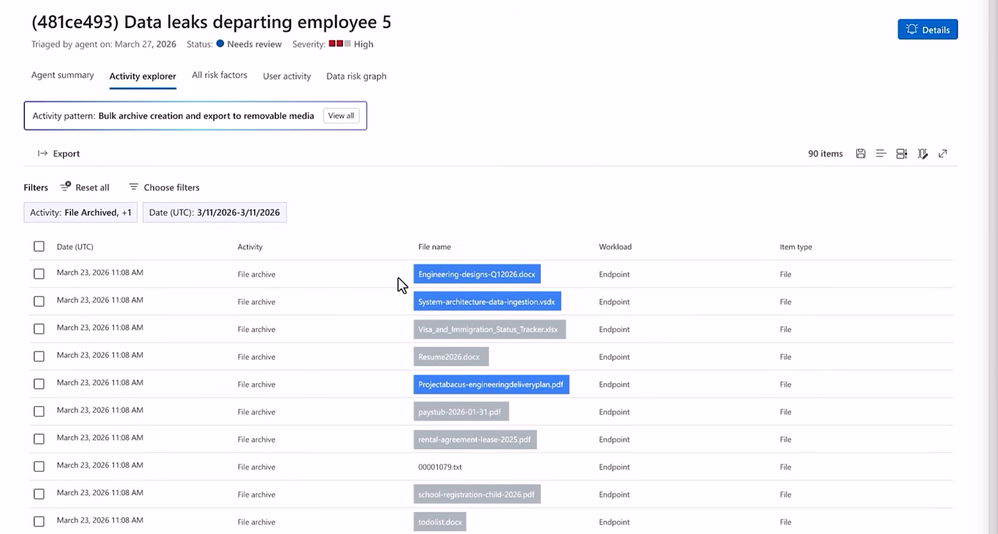Click the Item type column header
This screenshot has width=998, height=534.
(x=796, y=247)
